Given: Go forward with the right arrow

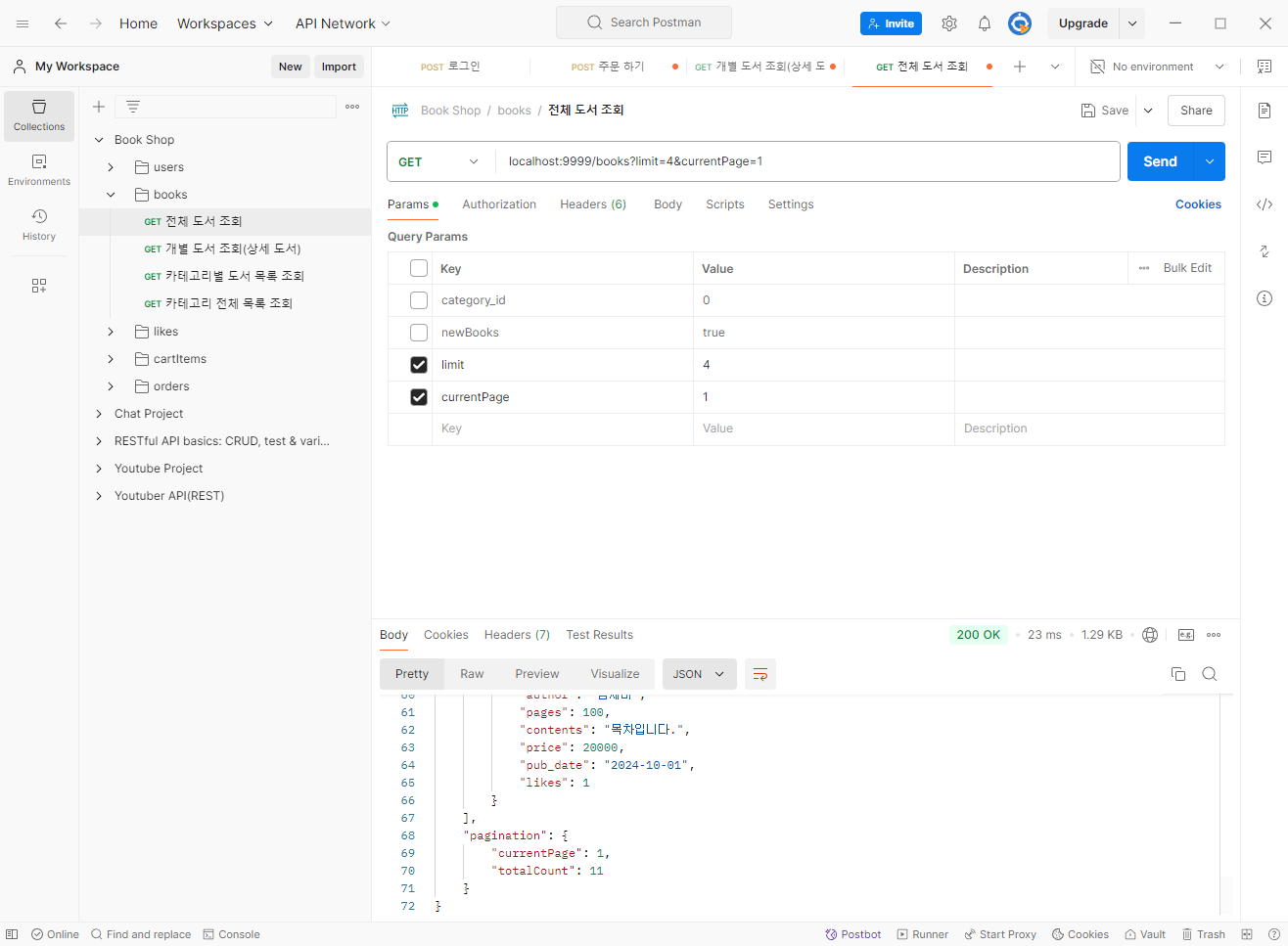Looking at the screenshot, I should pos(96,23).
